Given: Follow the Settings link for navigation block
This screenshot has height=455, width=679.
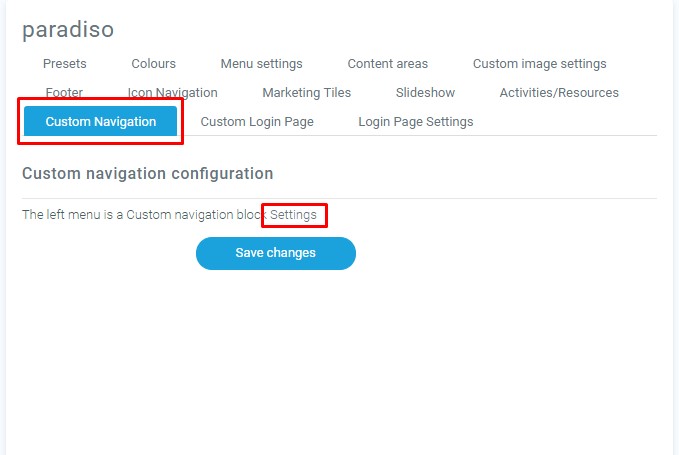Looking at the screenshot, I should pos(294,215).
